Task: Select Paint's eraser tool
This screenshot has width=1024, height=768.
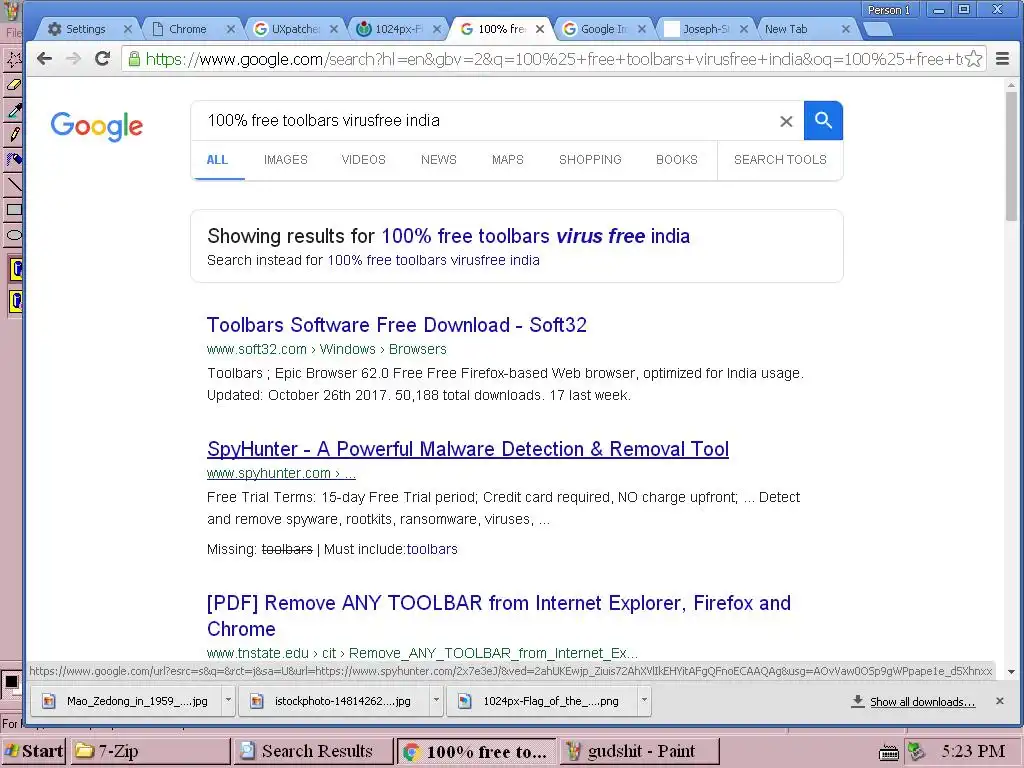Action: coord(14,85)
